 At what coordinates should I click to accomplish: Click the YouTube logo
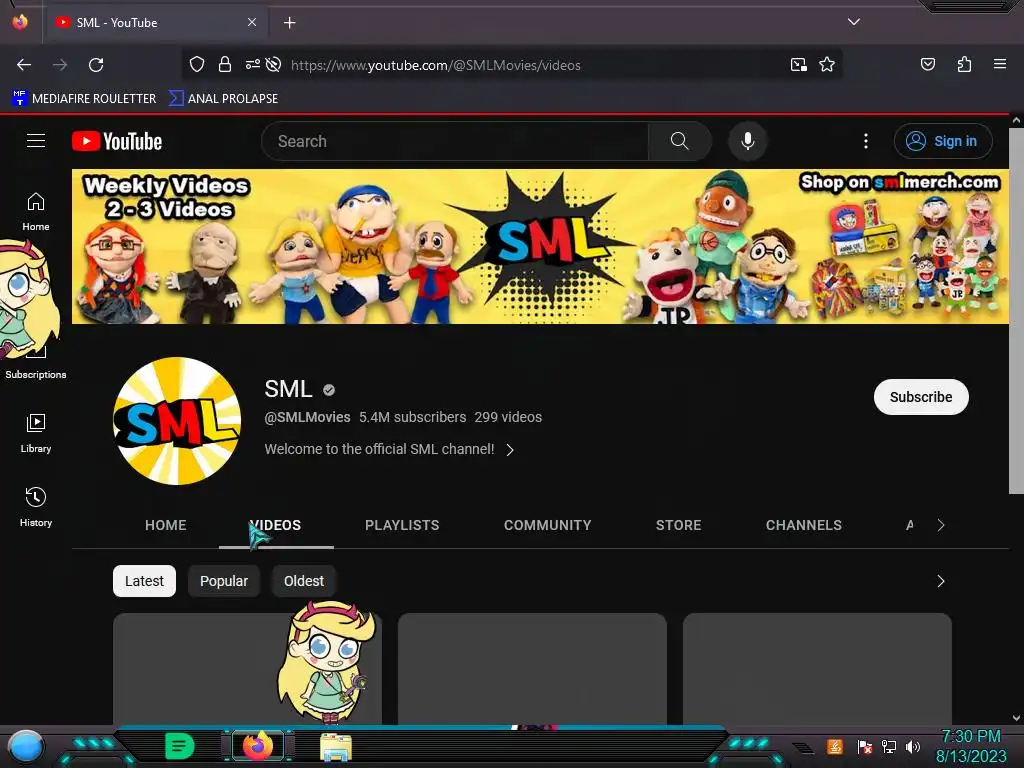(x=117, y=141)
